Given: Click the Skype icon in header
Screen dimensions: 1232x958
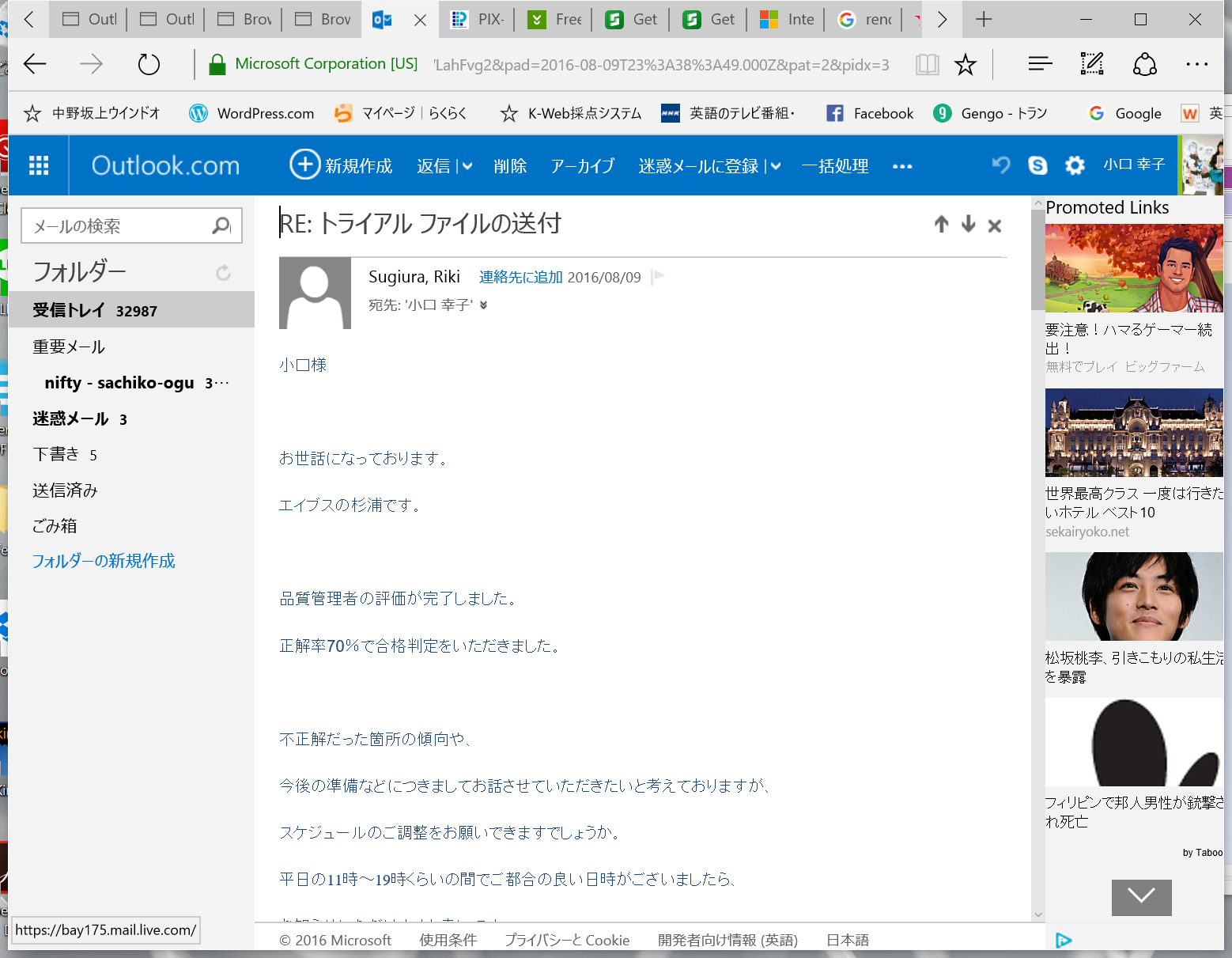Looking at the screenshot, I should [x=1037, y=165].
